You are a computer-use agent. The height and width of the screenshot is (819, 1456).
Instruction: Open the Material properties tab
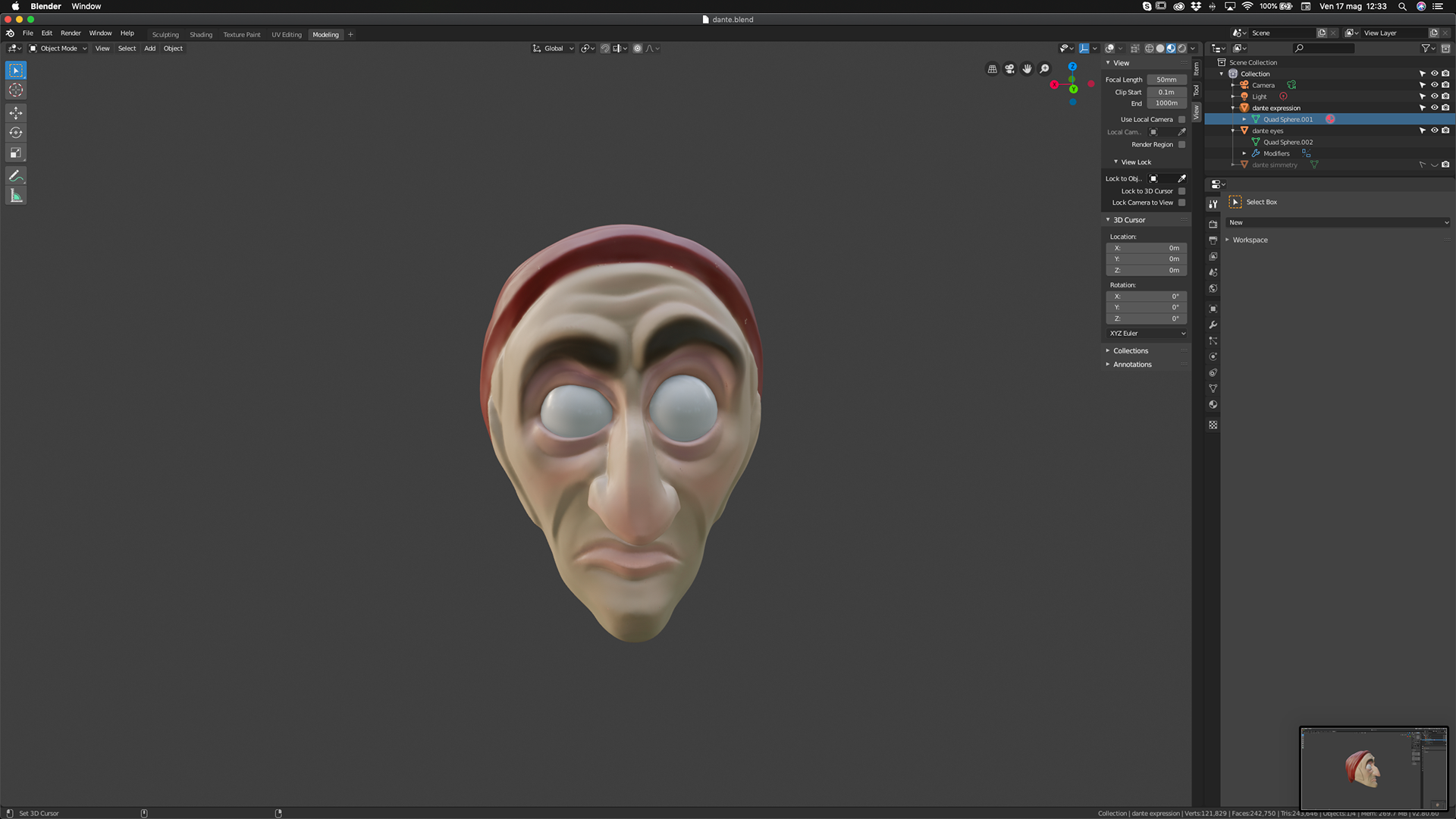point(1213,404)
